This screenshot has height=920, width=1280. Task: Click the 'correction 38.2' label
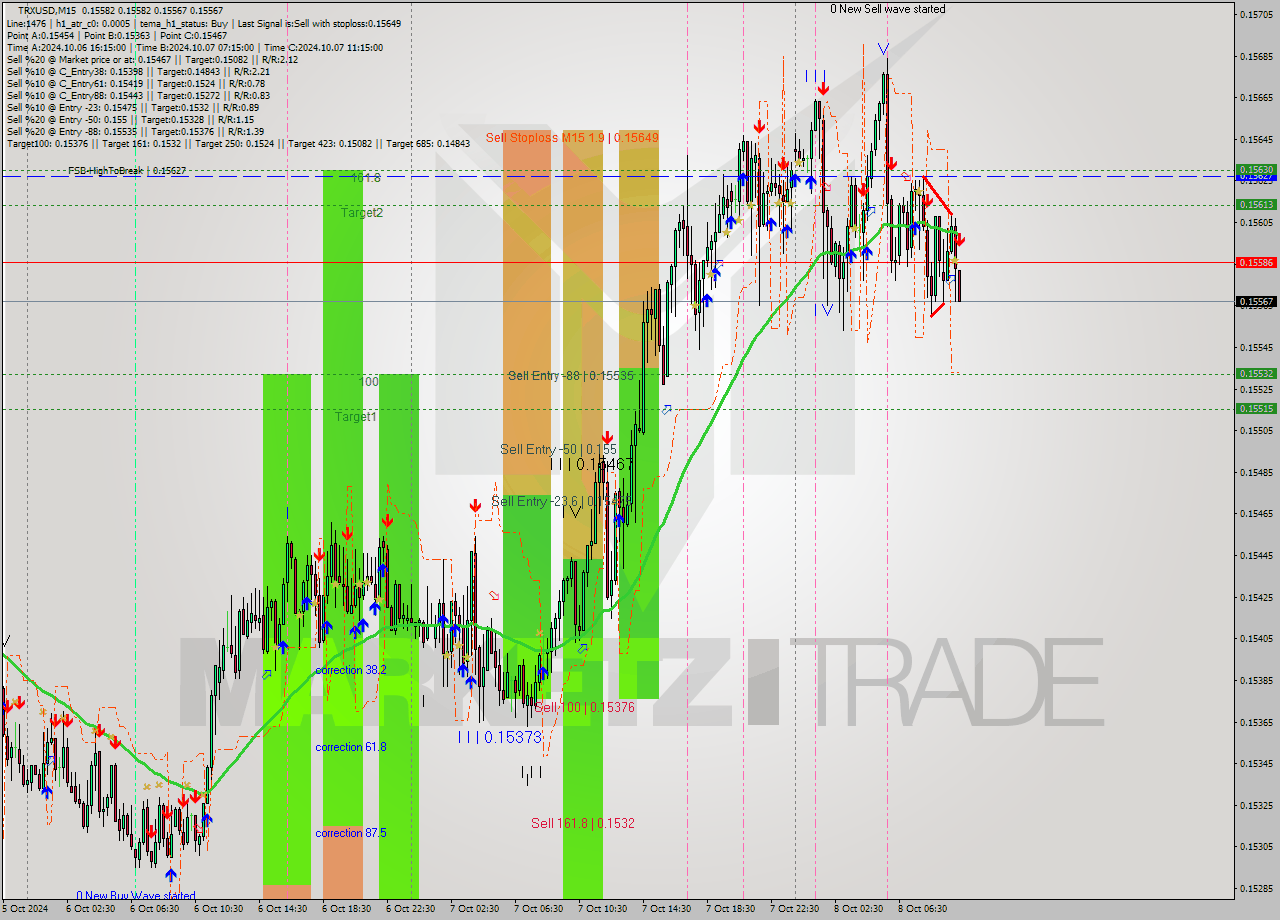351,670
